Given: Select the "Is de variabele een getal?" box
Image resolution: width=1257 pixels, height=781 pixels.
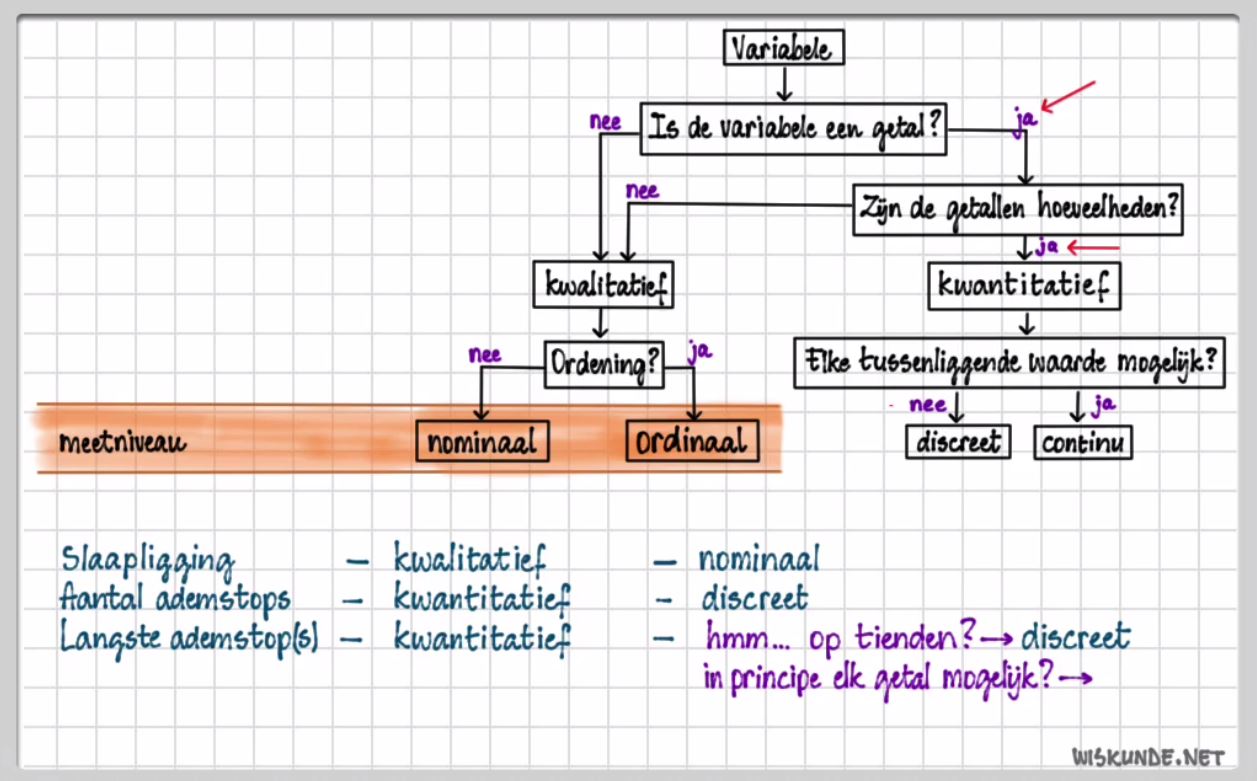Looking at the screenshot, I should click(794, 129).
